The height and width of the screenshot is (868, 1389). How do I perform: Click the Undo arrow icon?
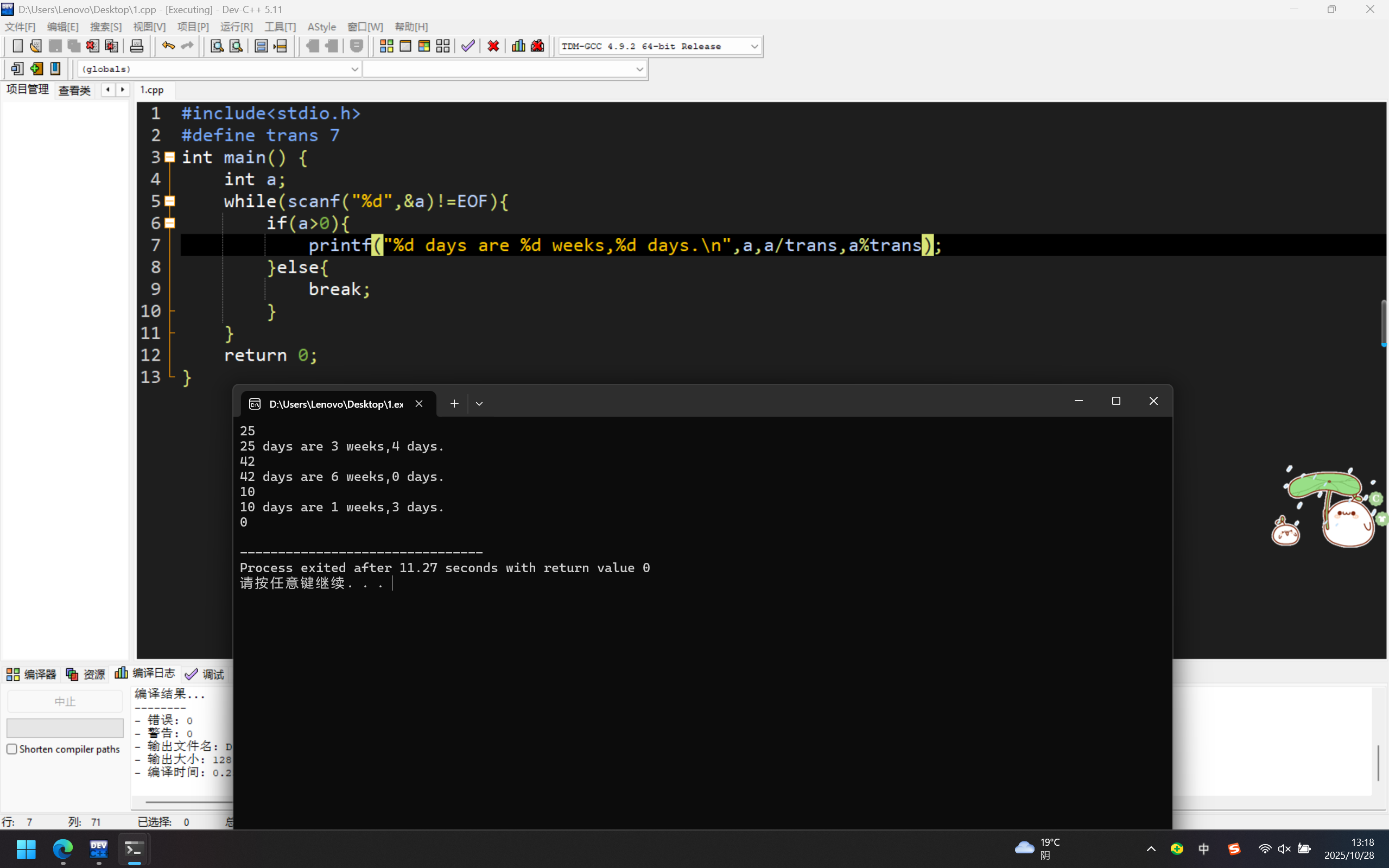point(168,46)
